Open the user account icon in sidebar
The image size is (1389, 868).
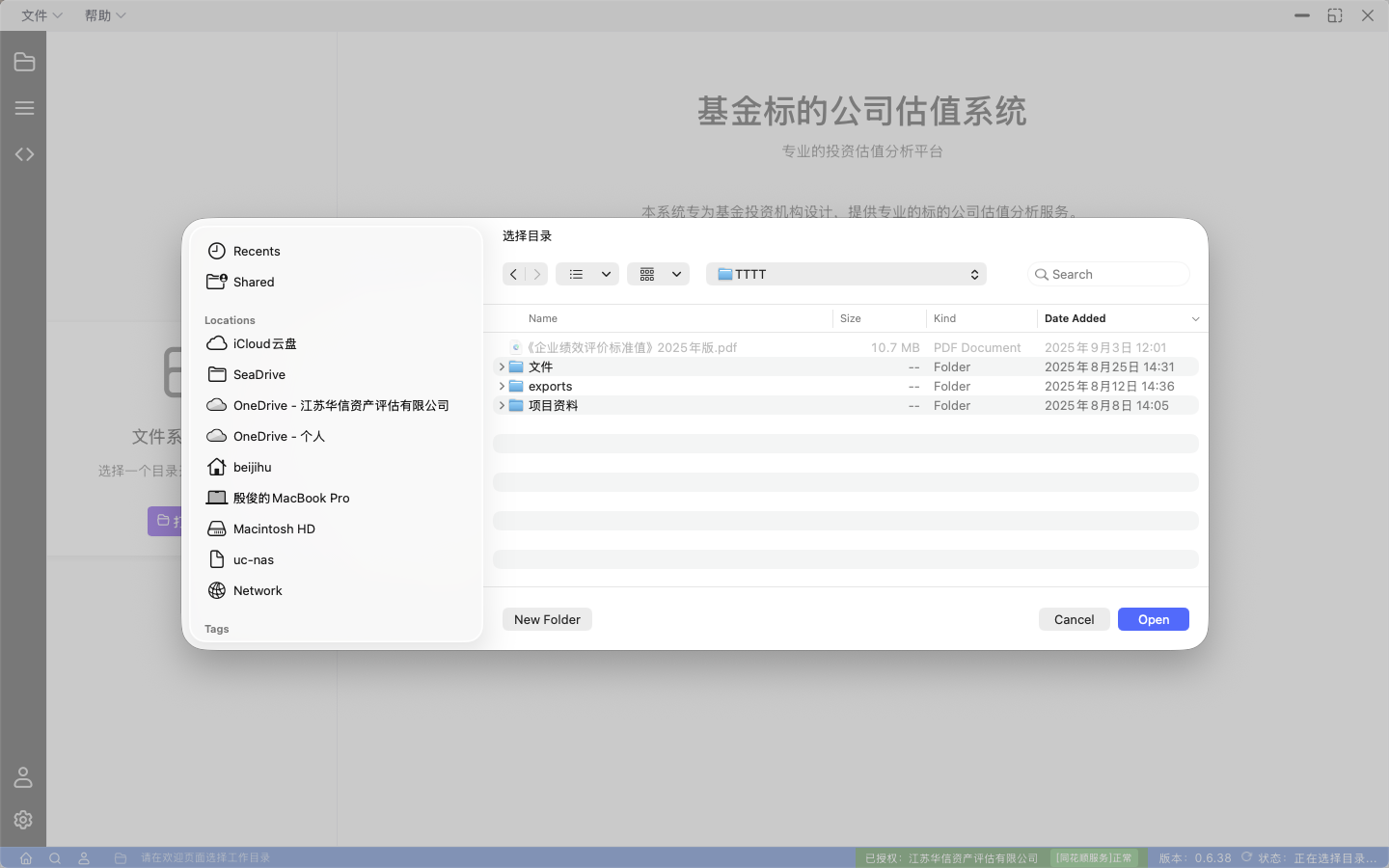(23, 777)
